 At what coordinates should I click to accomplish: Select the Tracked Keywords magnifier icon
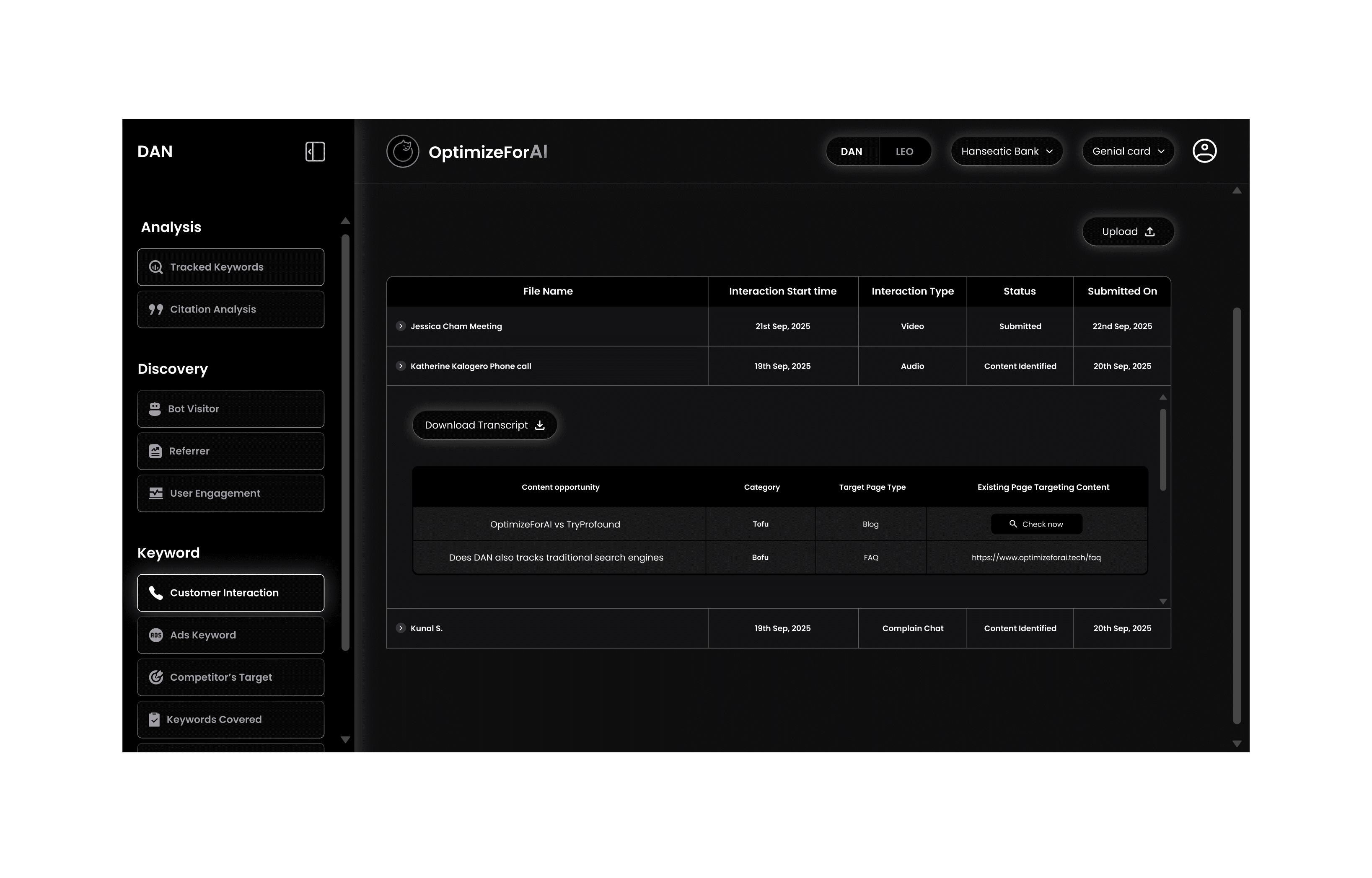155,267
